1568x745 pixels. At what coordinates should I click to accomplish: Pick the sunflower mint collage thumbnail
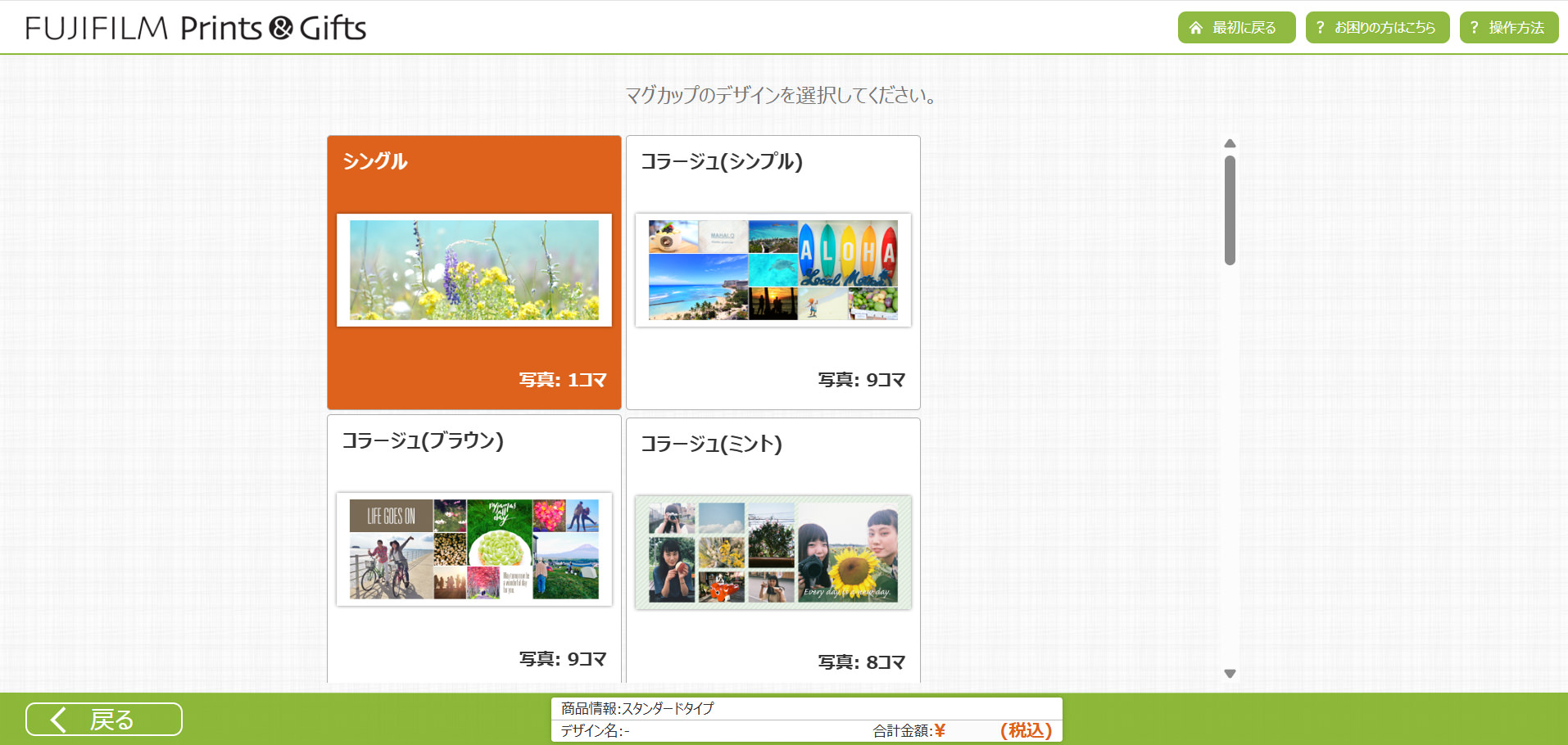(773, 553)
